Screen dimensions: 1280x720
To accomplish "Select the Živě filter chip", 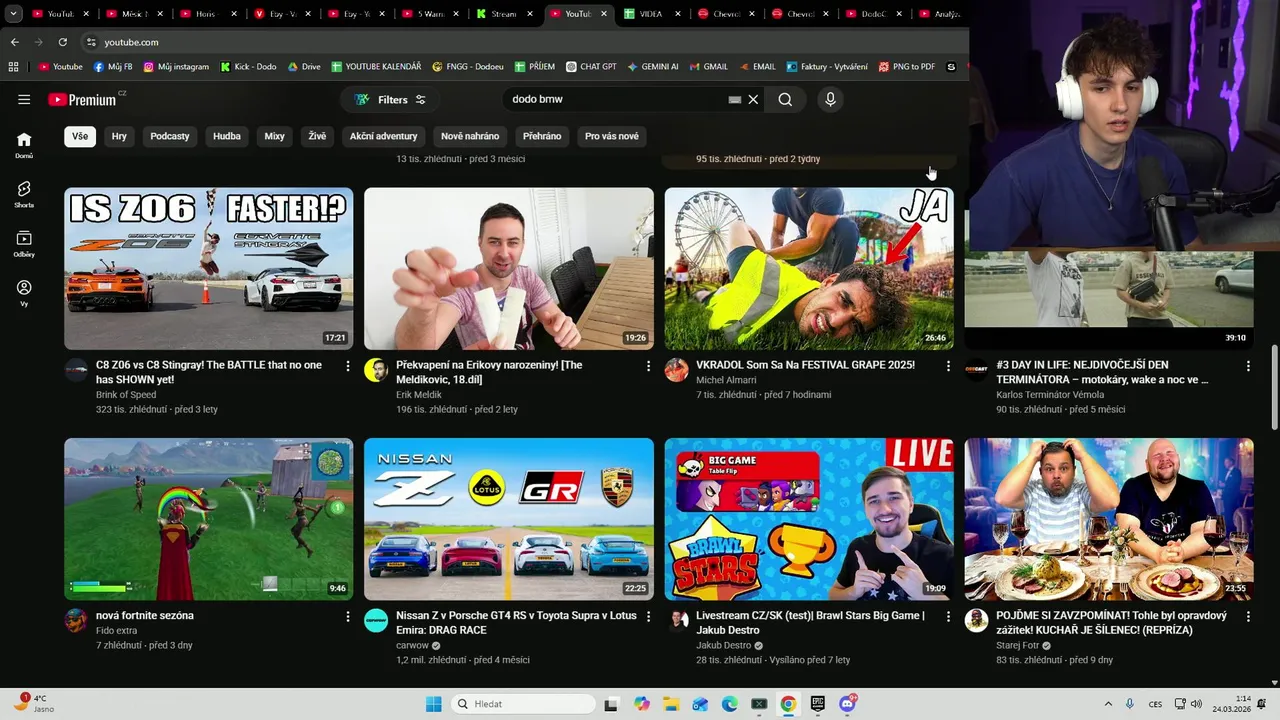I will coord(317,136).
